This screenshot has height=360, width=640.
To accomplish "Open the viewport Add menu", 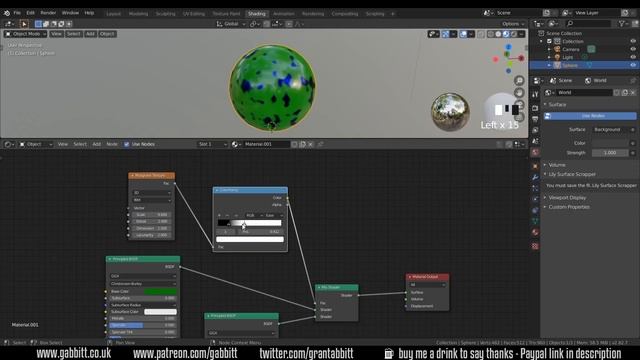I will (x=90, y=34).
